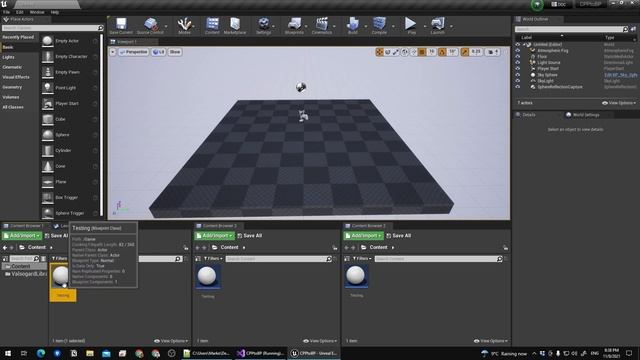The height and width of the screenshot is (360, 640).
Task: Toggle visibility of Floor actor
Action: (x=518, y=57)
